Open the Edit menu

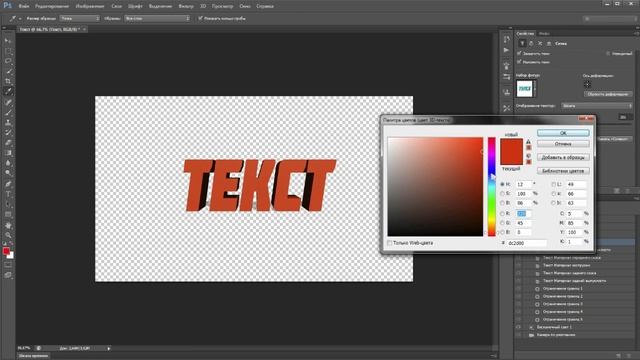click(x=52, y=6)
